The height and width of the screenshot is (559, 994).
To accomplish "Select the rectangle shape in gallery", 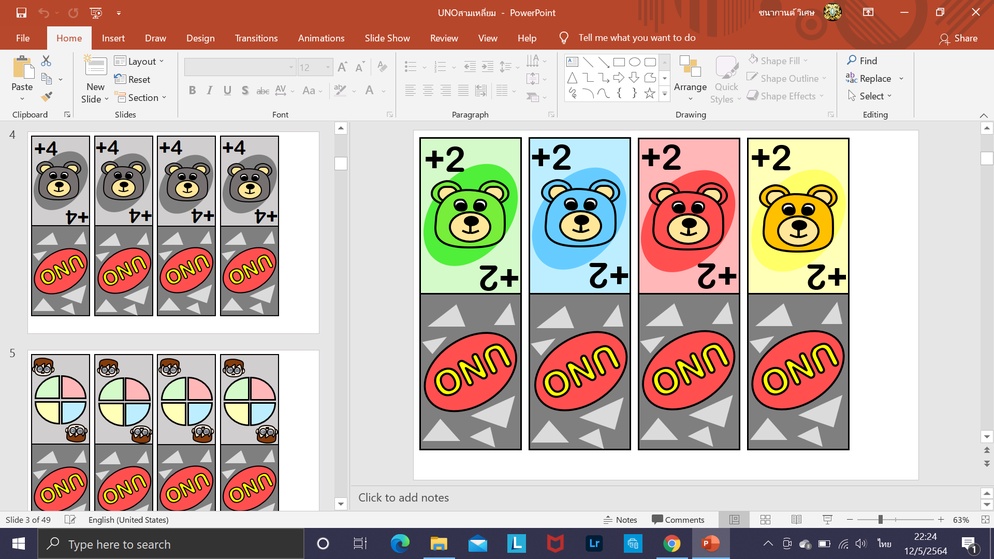I will click(619, 62).
